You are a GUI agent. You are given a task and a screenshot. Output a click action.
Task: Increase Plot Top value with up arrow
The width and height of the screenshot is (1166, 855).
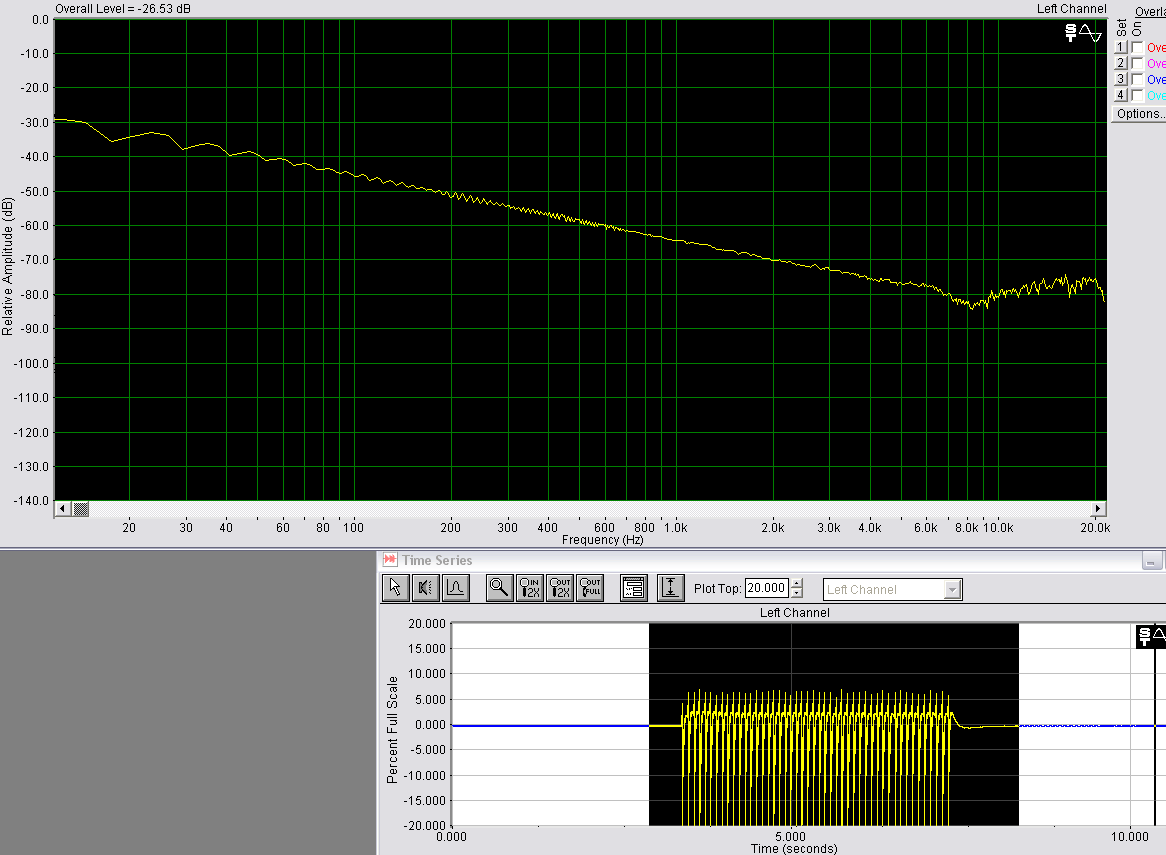pyautogui.click(x=797, y=584)
